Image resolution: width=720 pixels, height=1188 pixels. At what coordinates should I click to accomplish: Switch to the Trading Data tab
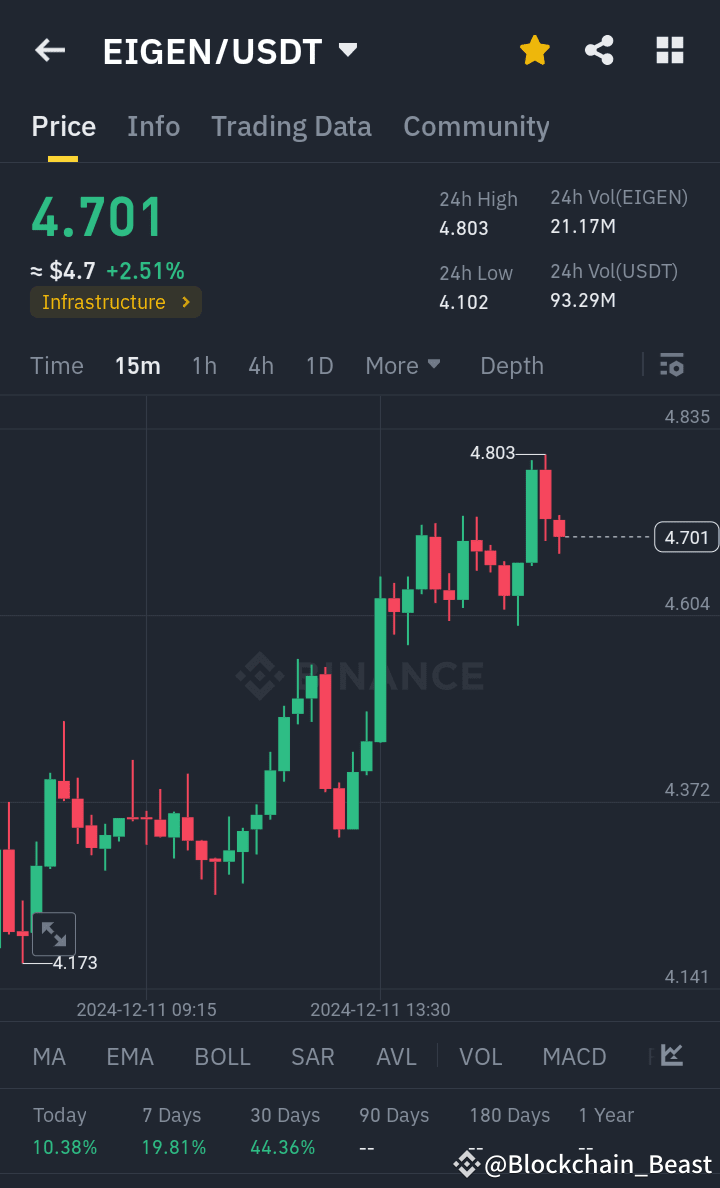(x=291, y=126)
